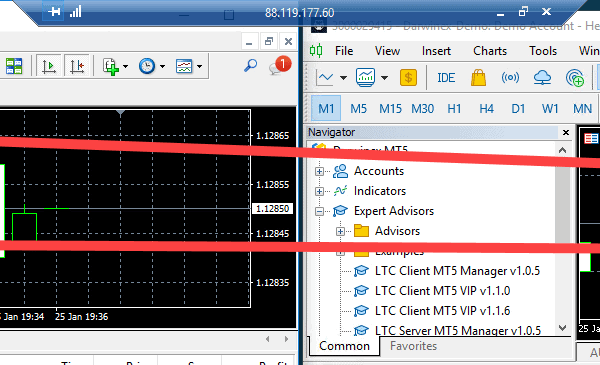Select the M30 timeframe
600x365 pixels.
click(422, 109)
